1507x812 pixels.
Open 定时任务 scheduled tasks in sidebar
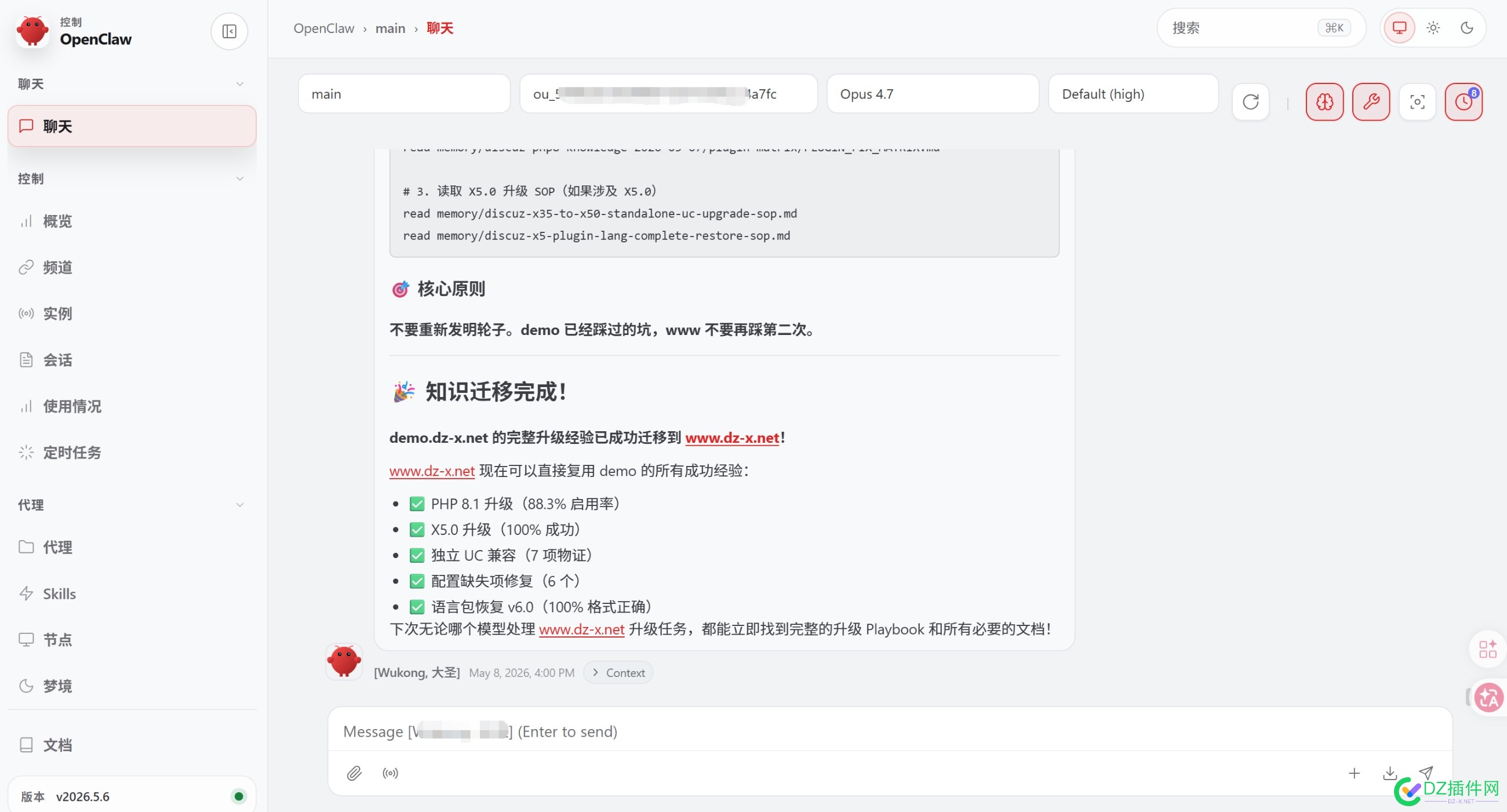132,452
